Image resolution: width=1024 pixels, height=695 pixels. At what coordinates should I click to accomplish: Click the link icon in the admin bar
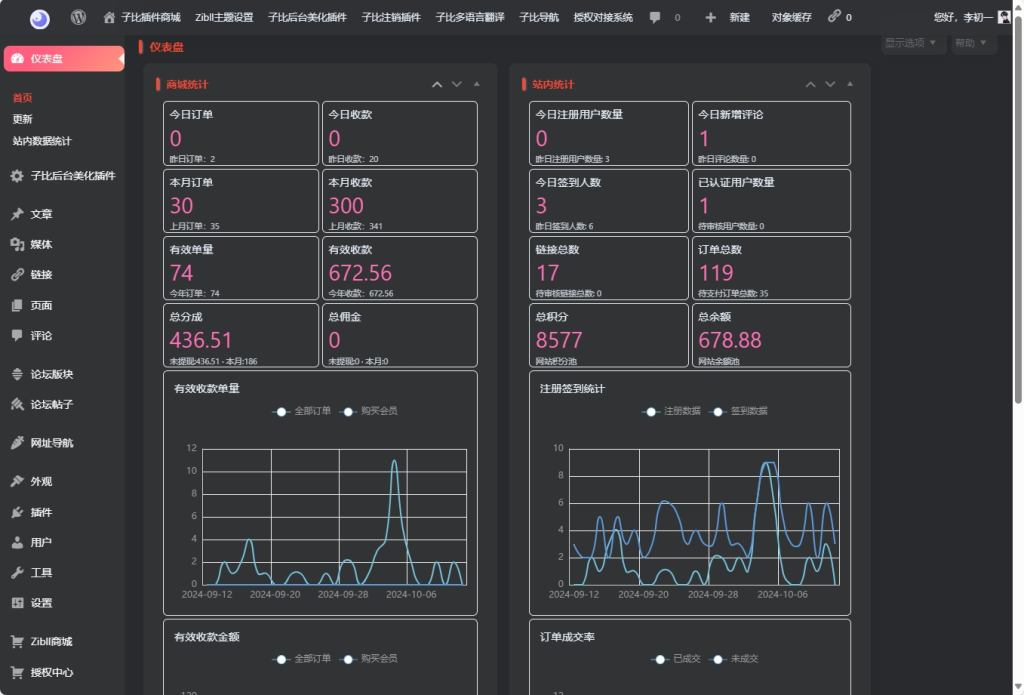point(834,17)
